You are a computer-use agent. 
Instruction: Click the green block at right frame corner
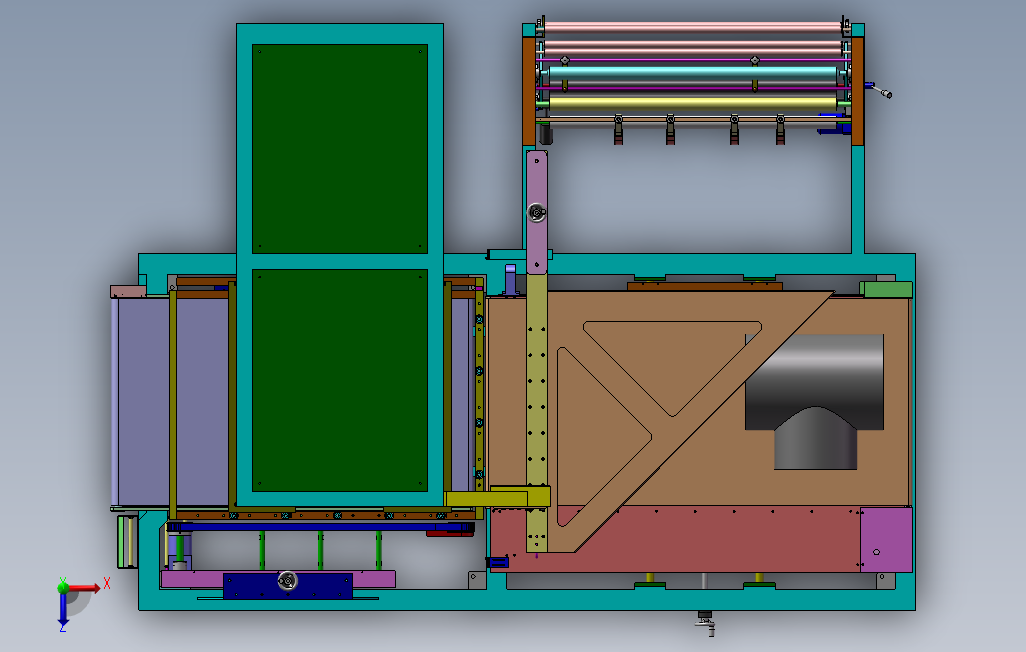tap(886, 289)
